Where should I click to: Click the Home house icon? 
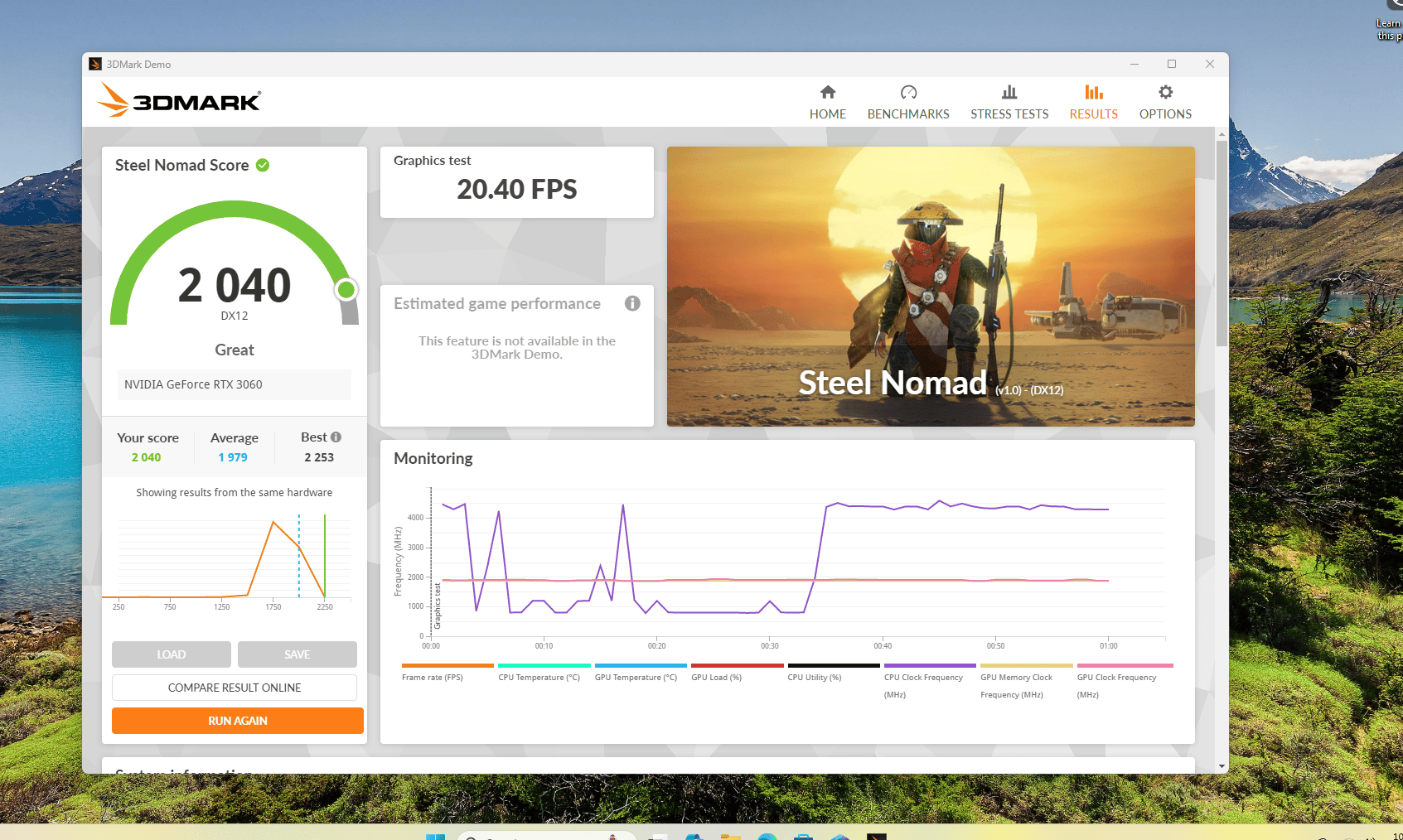point(828,92)
